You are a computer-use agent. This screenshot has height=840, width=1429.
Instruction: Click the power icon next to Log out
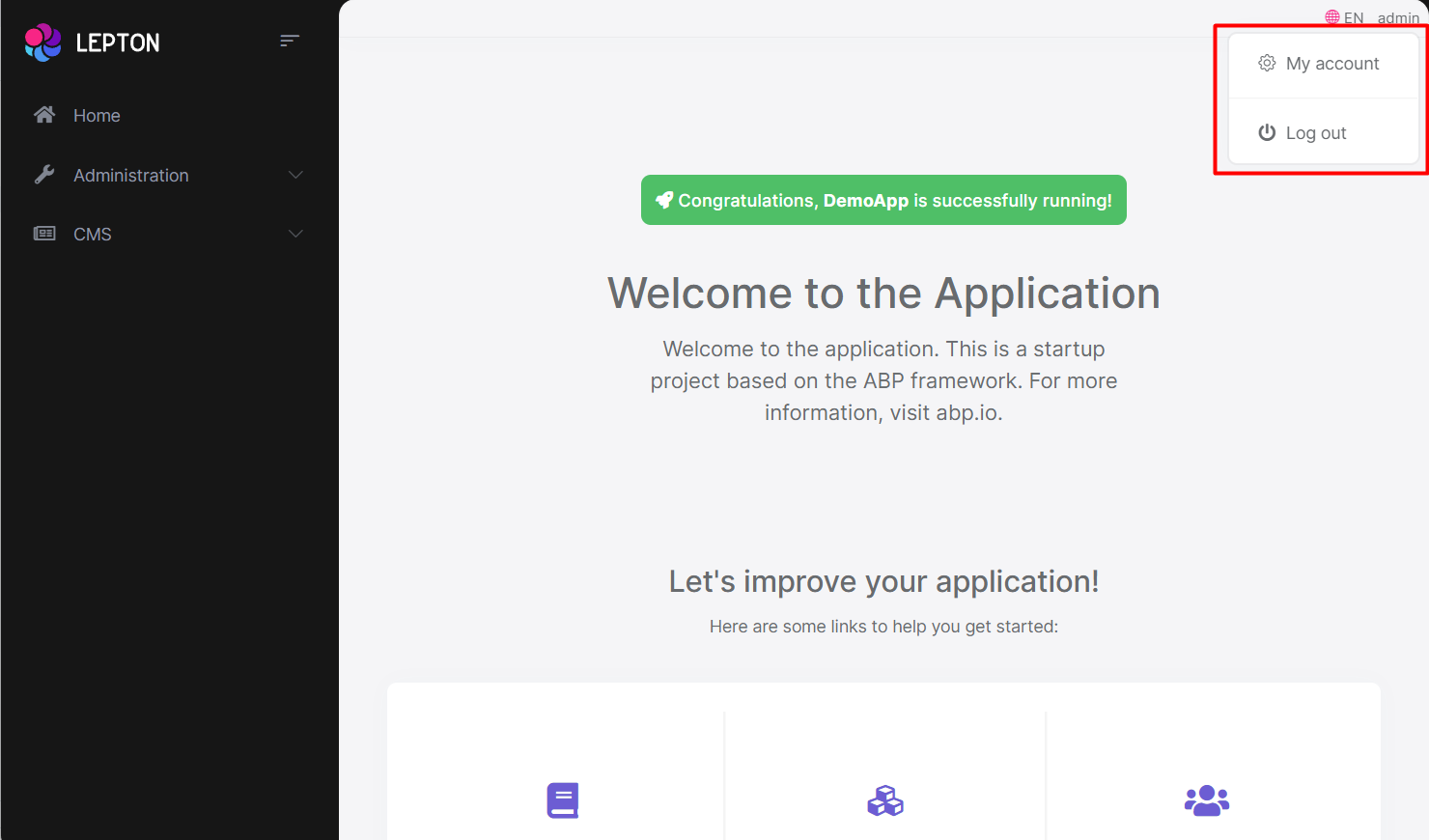point(1267,132)
